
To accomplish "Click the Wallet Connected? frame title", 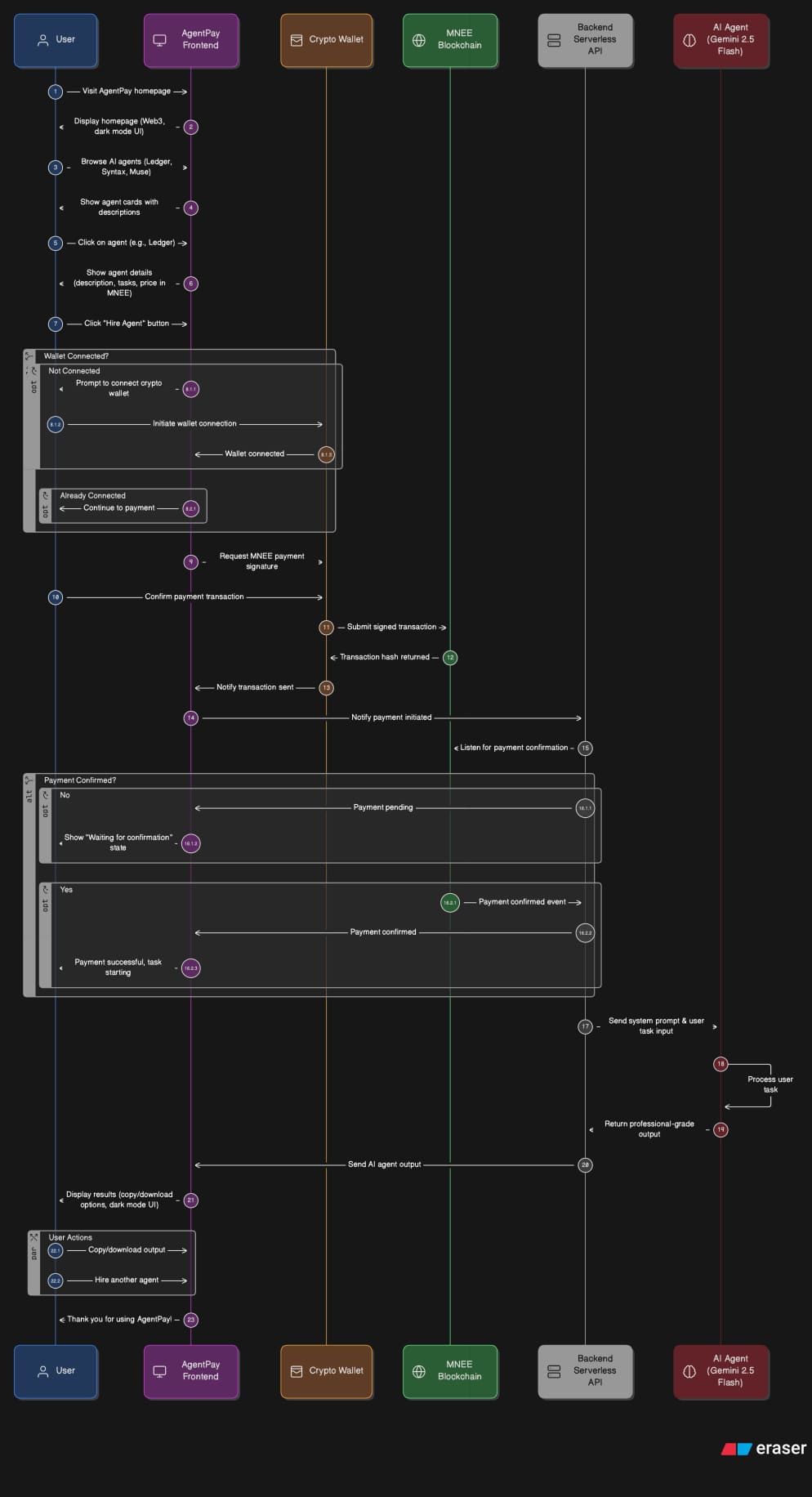I will point(76,356).
